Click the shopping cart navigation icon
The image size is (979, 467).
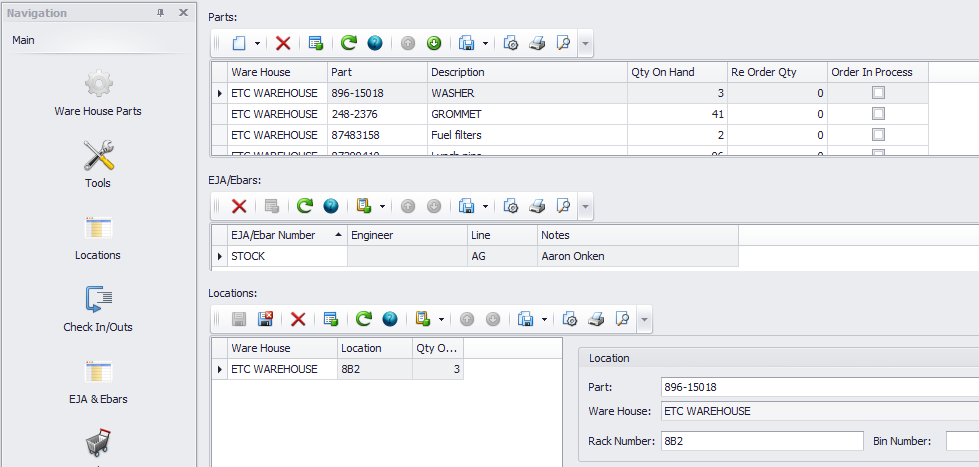point(98,443)
